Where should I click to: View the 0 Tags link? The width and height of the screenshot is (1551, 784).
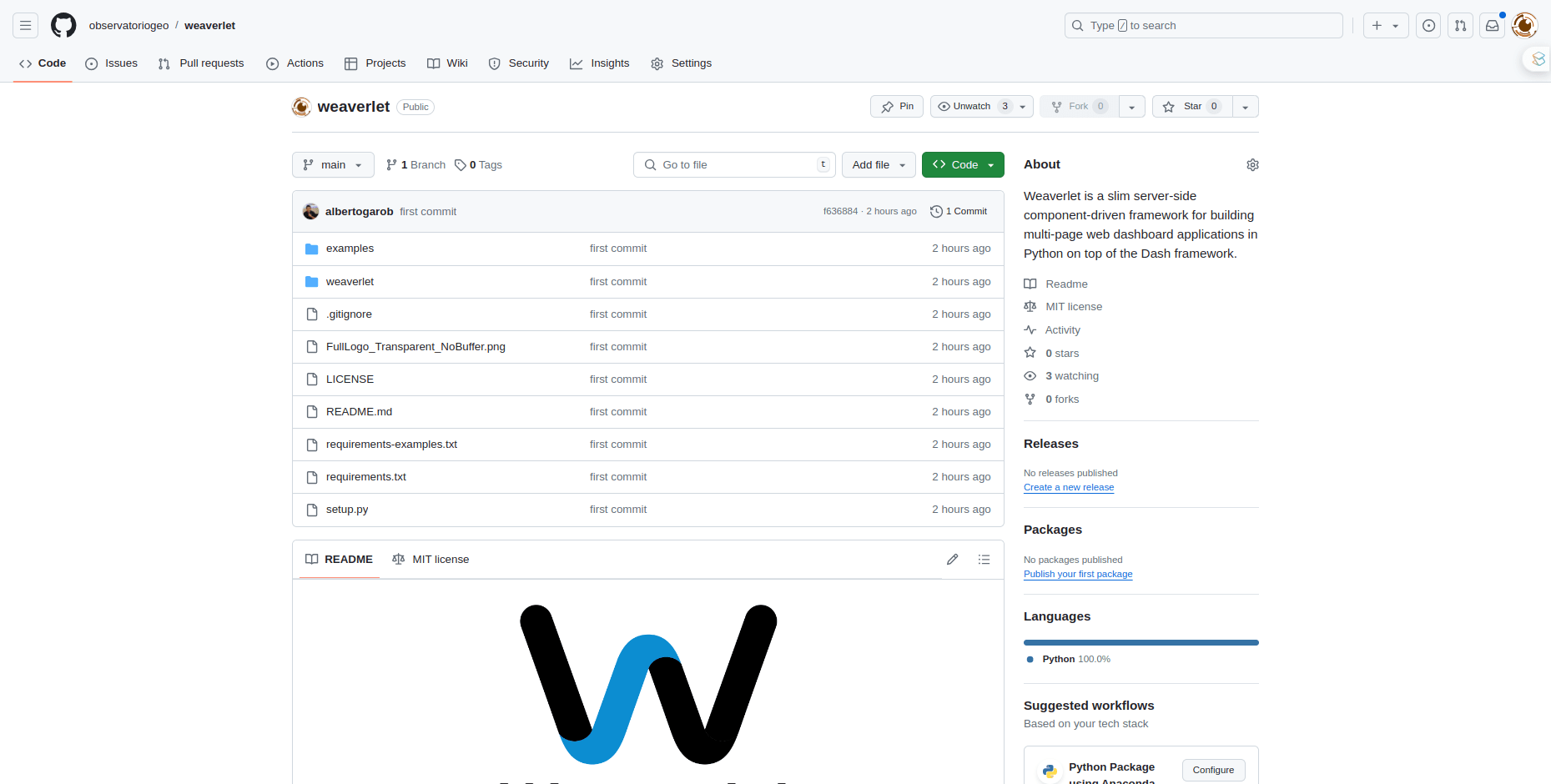(x=478, y=165)
